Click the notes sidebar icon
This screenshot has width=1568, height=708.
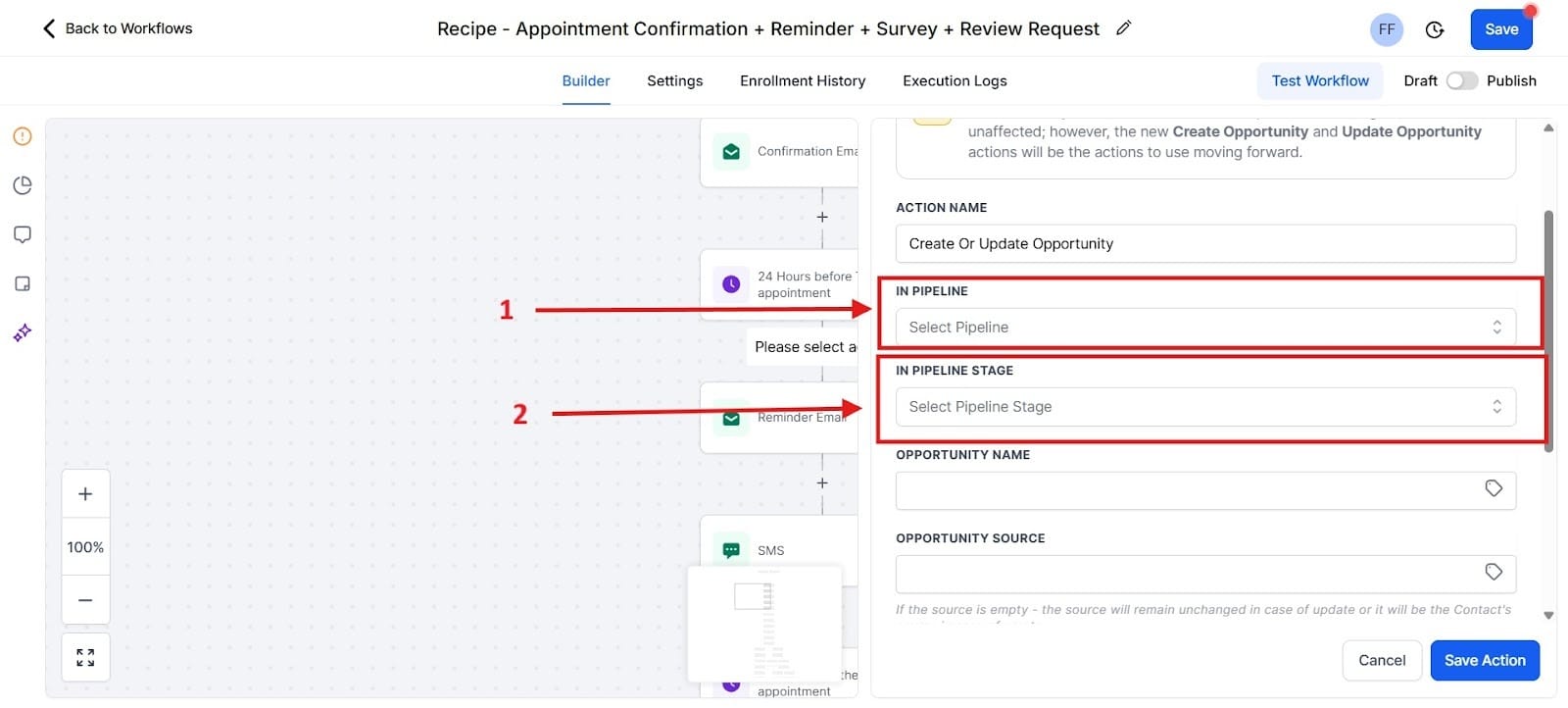tap(22, 283)
